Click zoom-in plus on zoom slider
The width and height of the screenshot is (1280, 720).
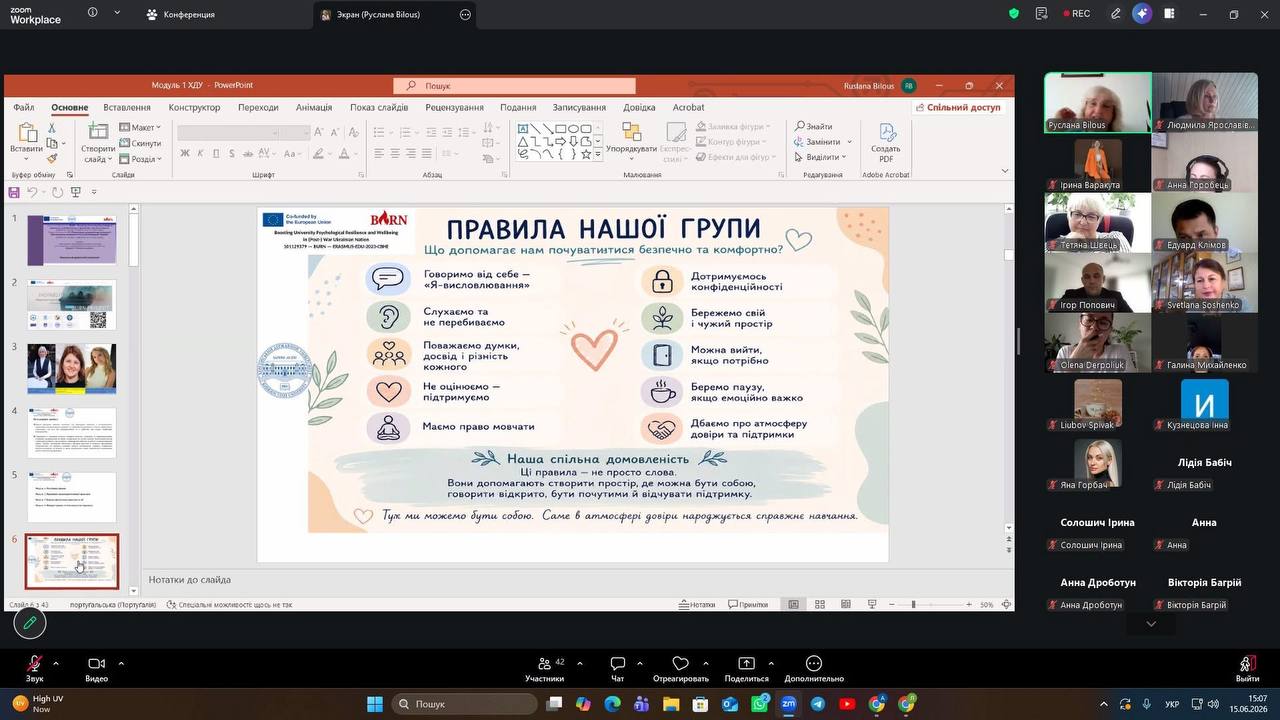[969, 604]
